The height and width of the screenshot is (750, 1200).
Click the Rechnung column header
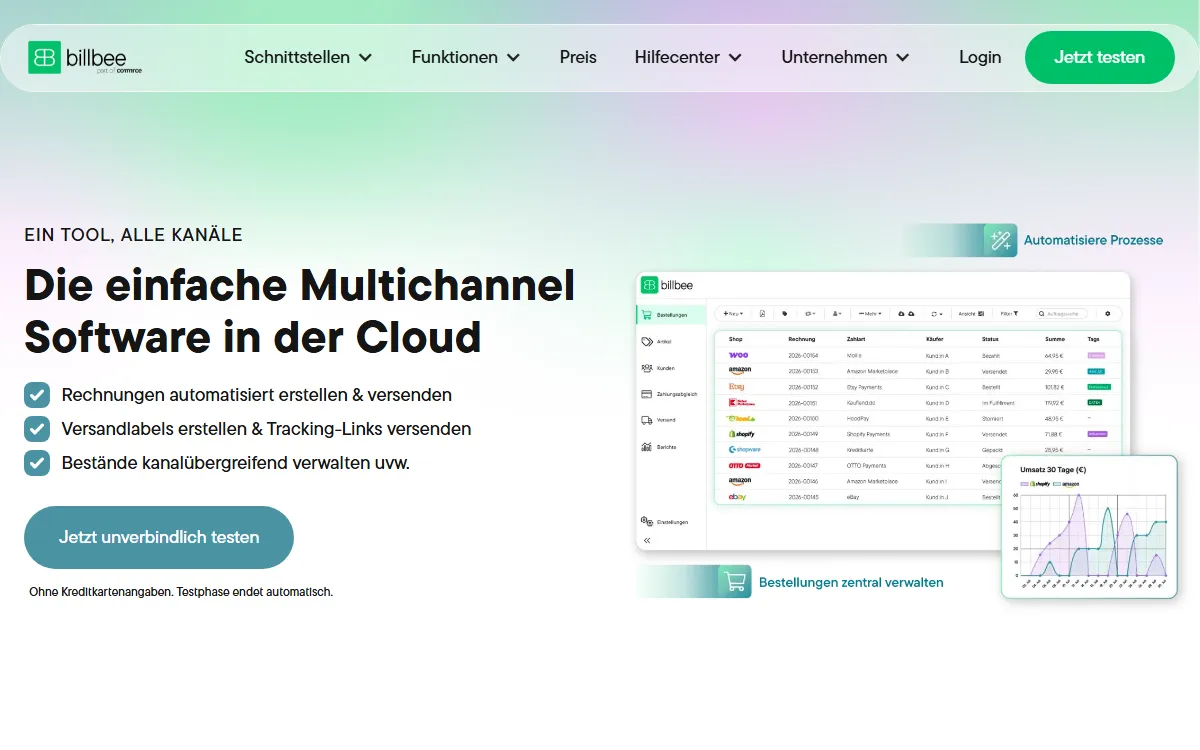[802, 339]
